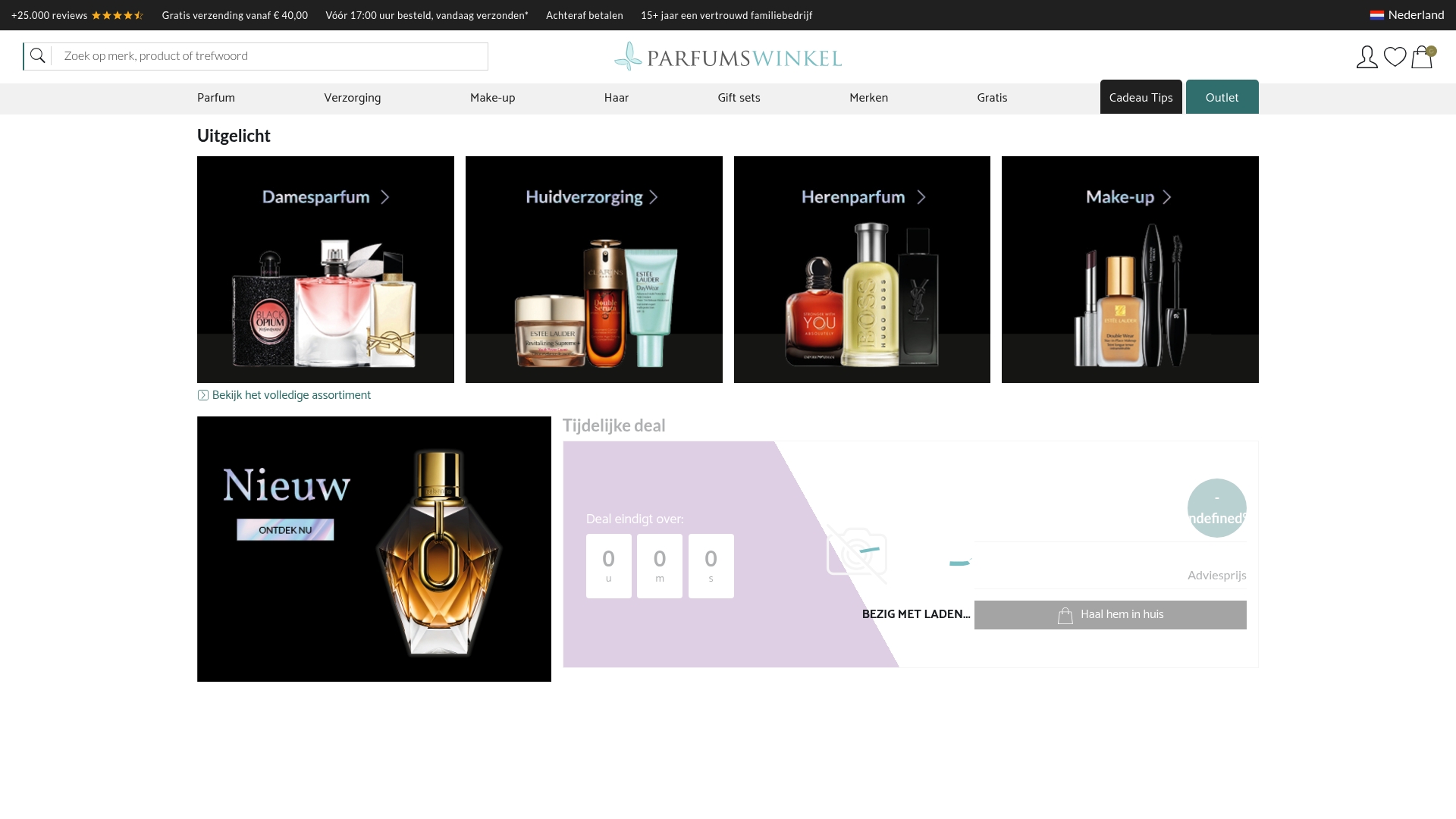The image size is (1456, 819).
Task: Open the Merken menu item
Action: (x=868, y=97)
